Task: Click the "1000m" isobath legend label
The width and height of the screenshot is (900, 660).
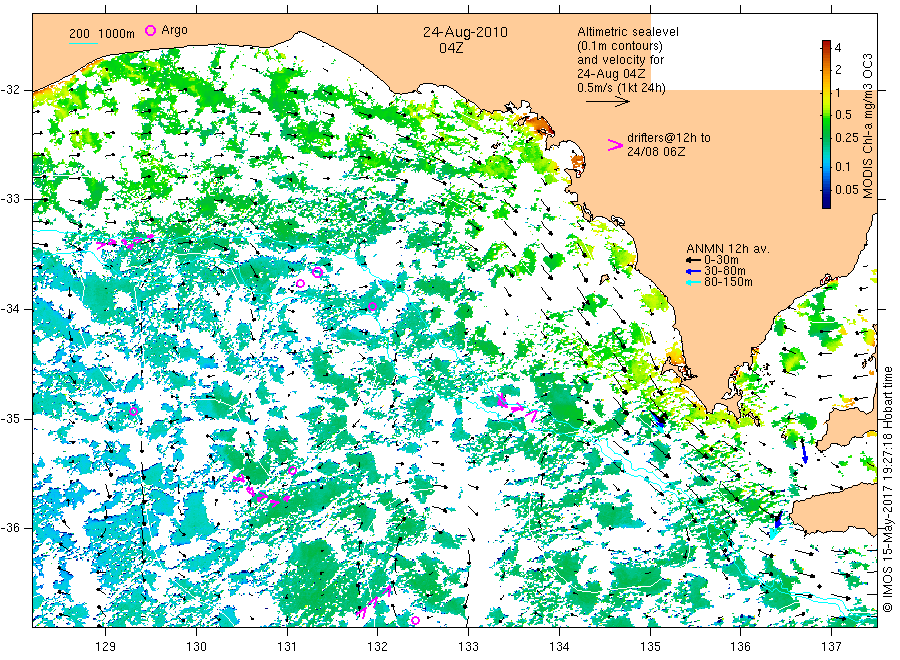Action: tap(116, 33)
